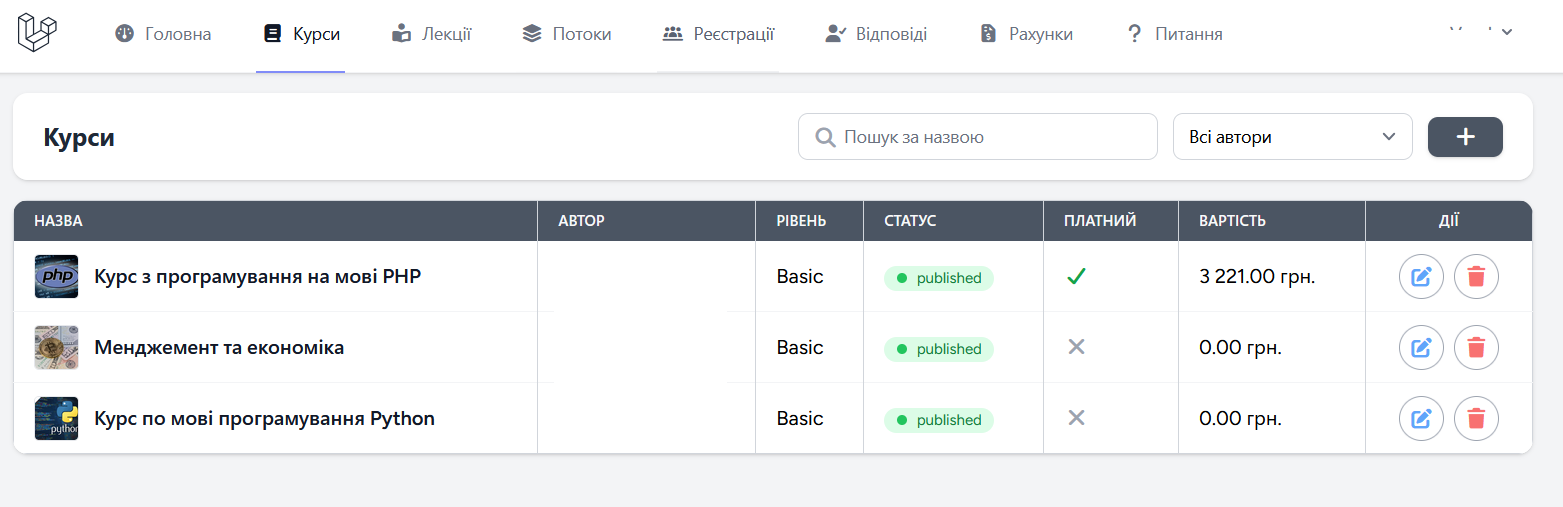Navigate to the Рахунки tab
Image resolution: width=1563 pixels, height=507 pixels.
click(1026, 34)
